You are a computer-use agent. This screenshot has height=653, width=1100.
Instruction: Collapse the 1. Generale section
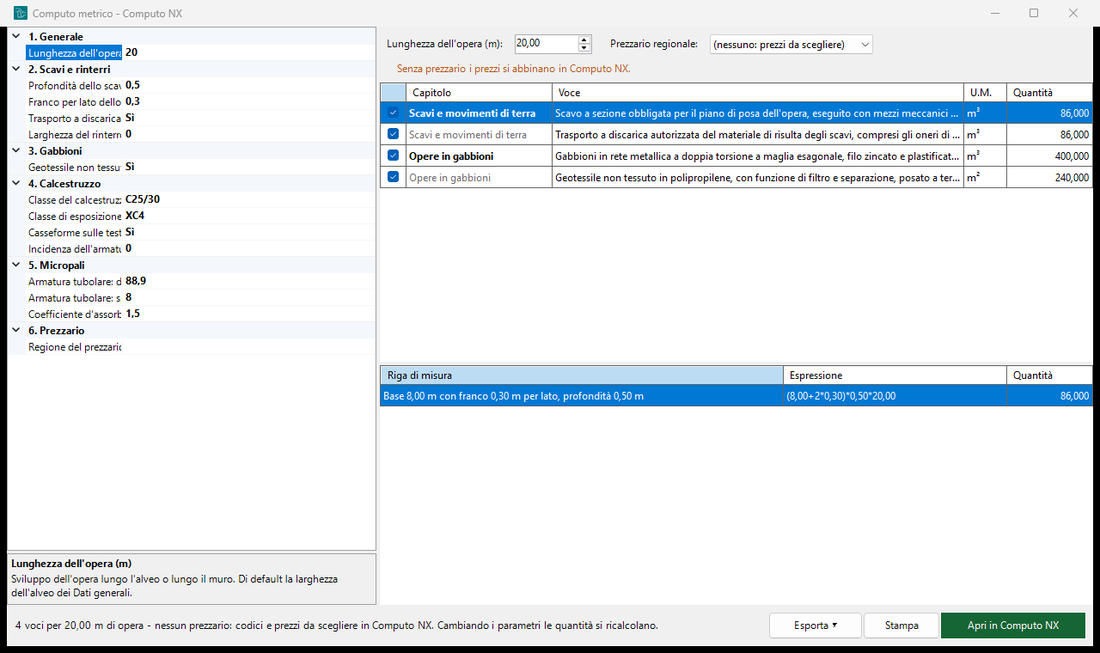[16, 36]
